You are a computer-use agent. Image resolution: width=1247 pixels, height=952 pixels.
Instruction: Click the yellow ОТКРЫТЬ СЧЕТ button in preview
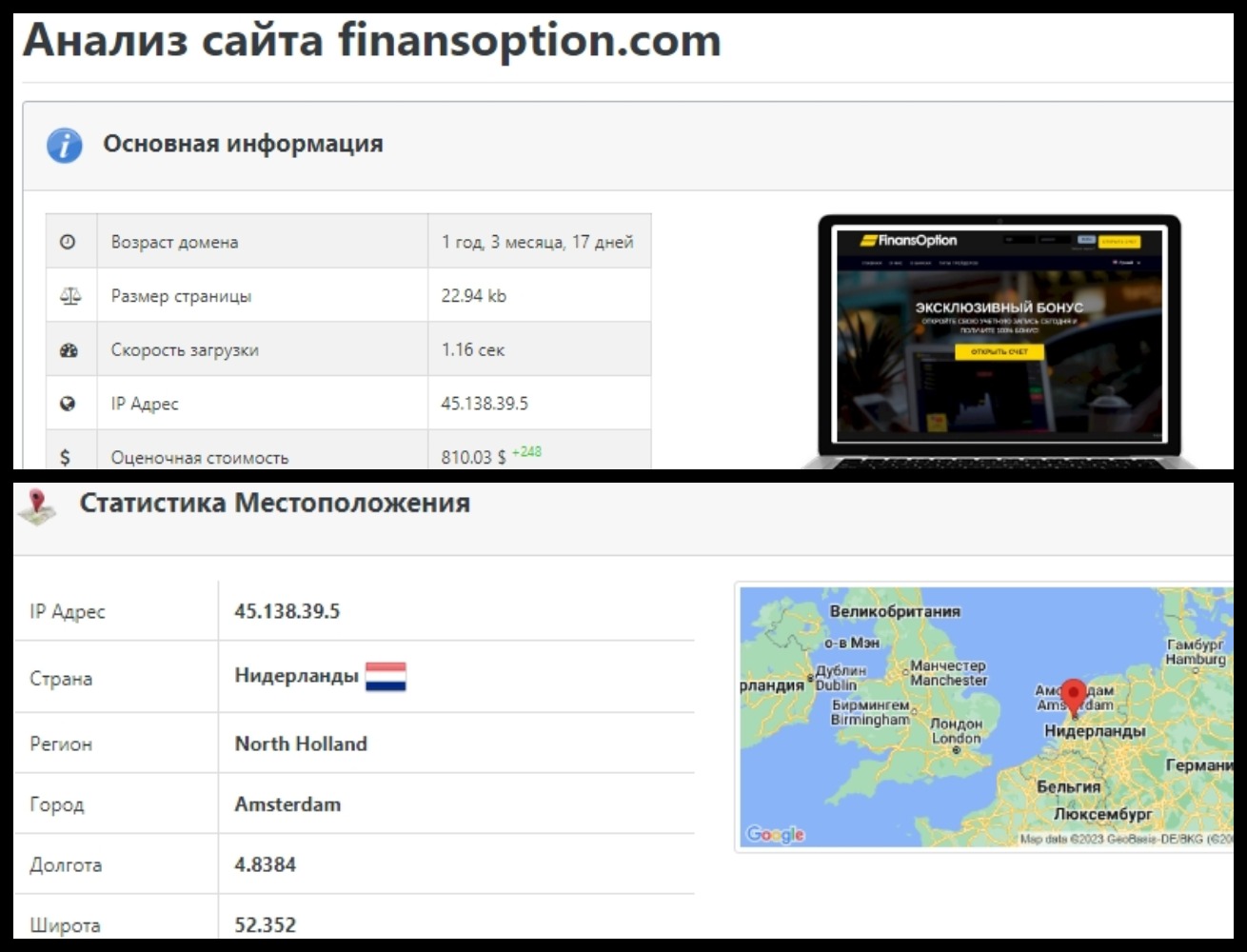(999, 351)
